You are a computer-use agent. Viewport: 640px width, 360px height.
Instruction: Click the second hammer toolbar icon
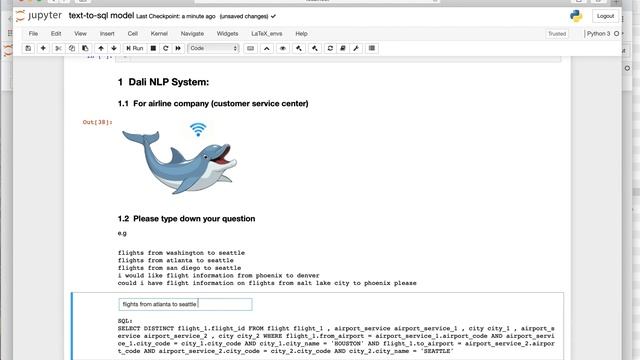pos(315,48)
